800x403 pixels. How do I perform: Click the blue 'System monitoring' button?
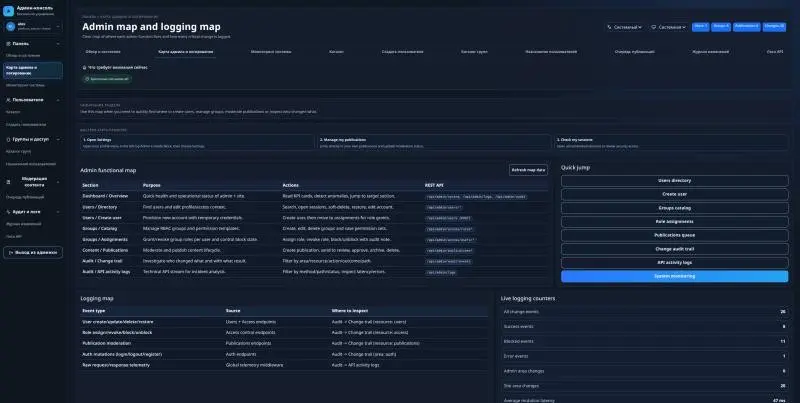(674, 276)
